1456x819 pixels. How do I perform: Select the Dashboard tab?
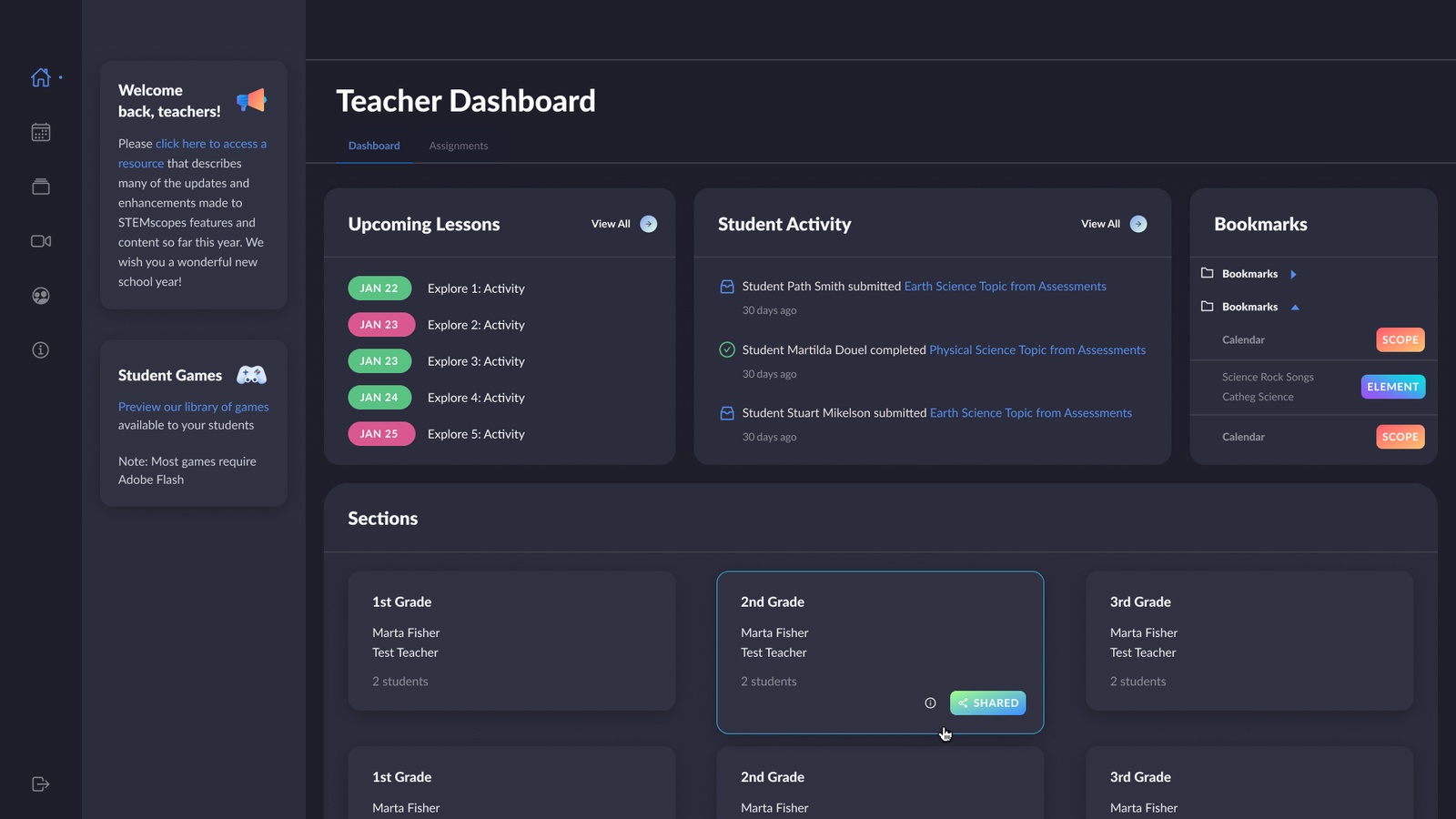pos(374,146)
